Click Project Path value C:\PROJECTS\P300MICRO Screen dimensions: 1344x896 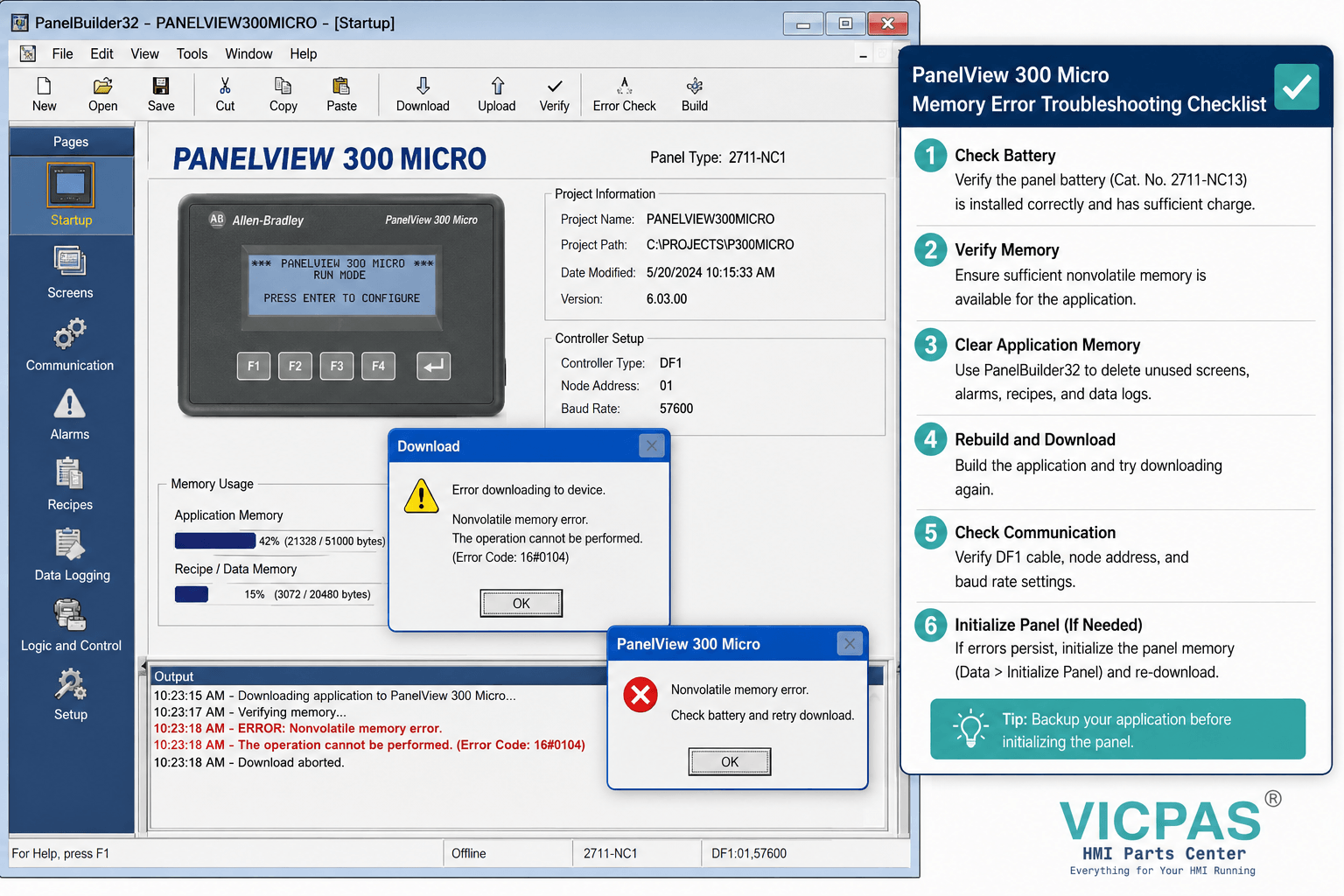click(720, 245)
